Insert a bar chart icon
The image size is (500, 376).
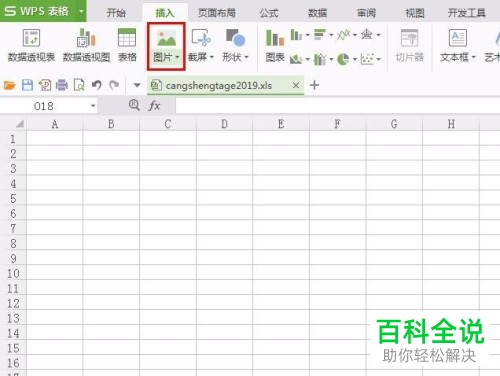click(320, 34)
